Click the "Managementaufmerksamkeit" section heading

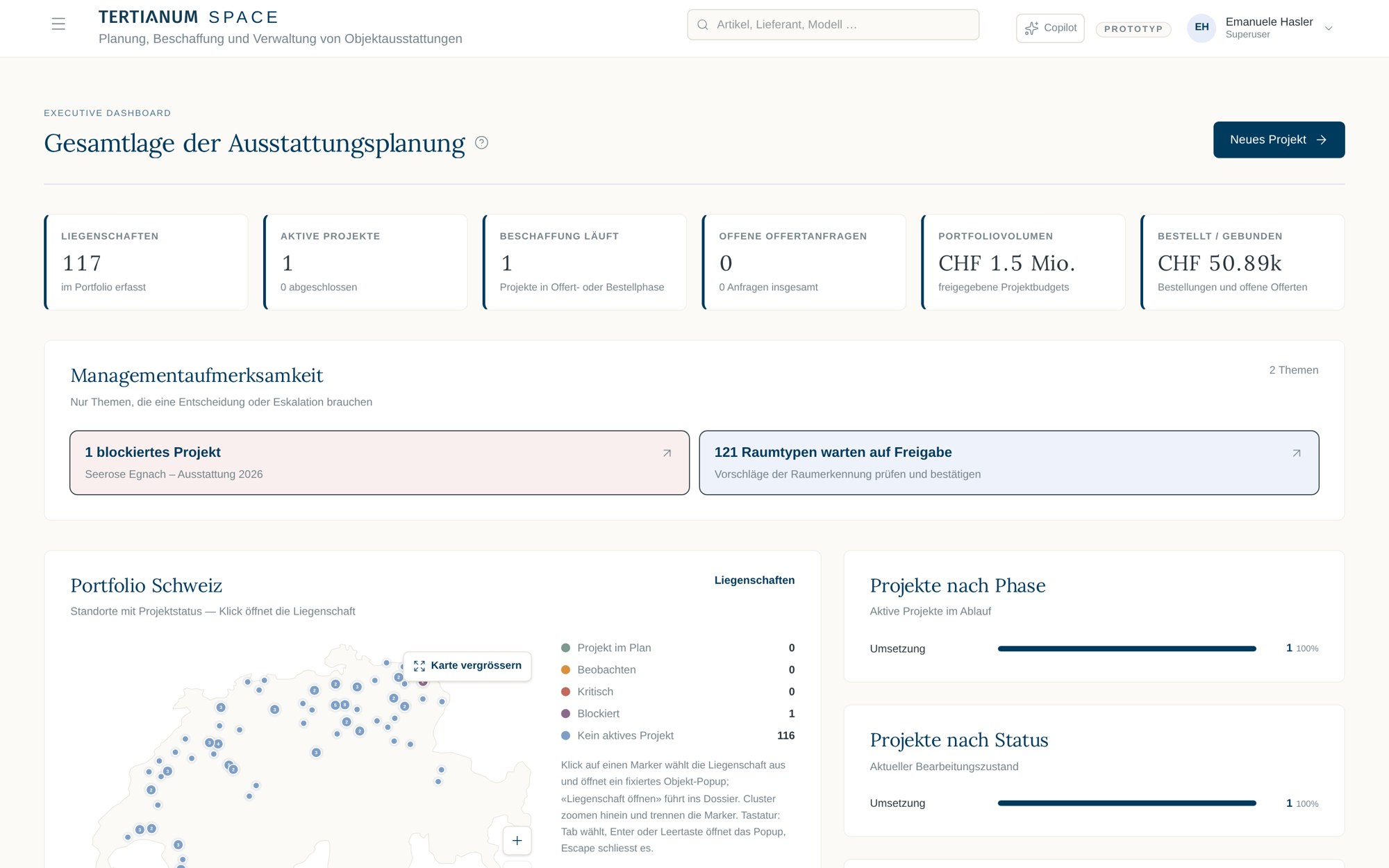tap(197, 376)
